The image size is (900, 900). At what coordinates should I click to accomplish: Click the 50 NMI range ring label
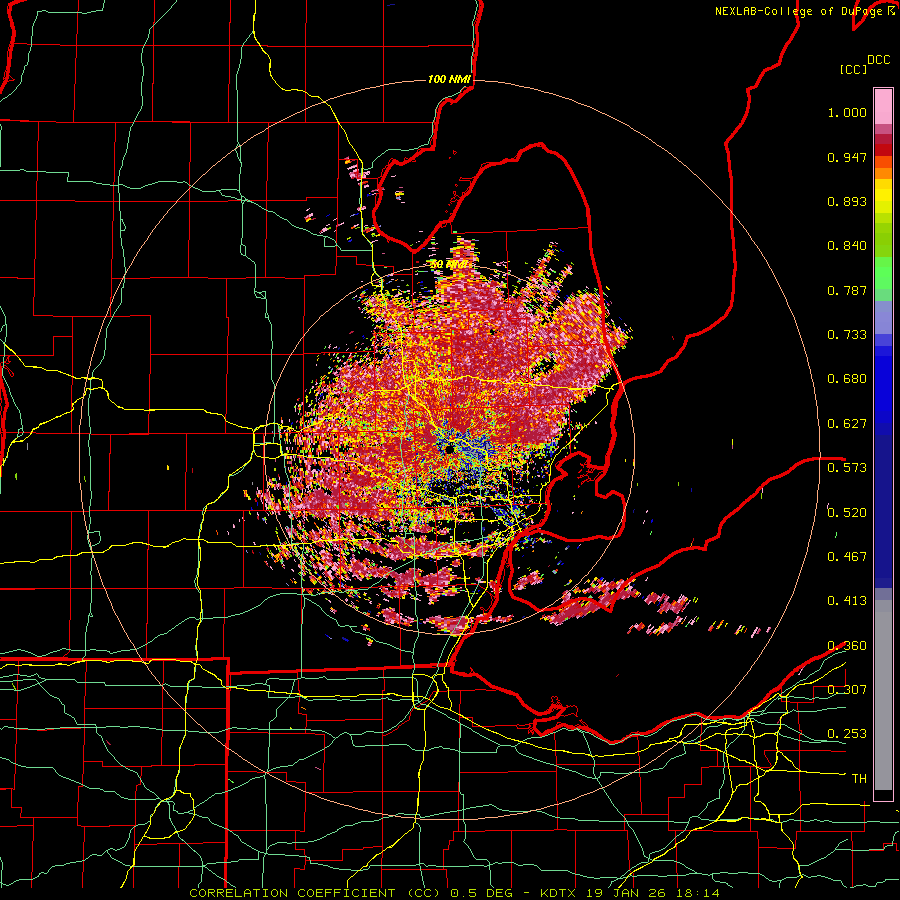click(x=448, y=265)
